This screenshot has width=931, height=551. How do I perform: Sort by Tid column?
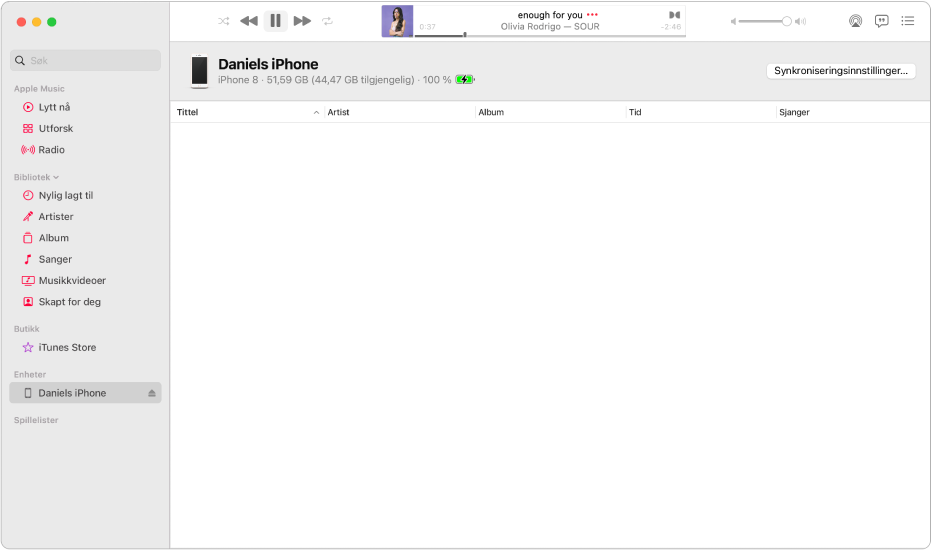click(x=701, y=112)
